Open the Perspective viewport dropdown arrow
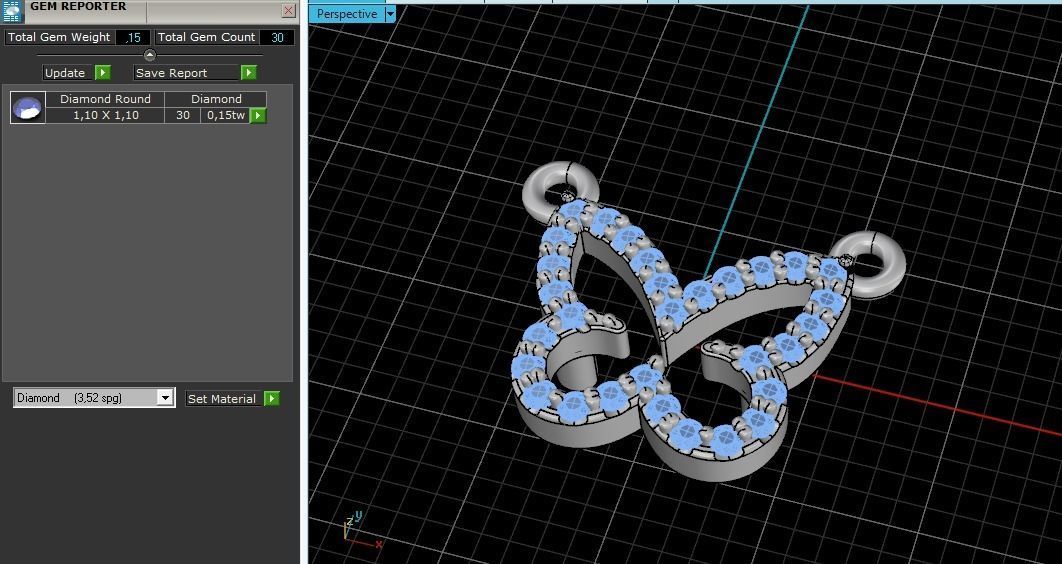The height and width of the screenshot is (564, 1062). 390,14
